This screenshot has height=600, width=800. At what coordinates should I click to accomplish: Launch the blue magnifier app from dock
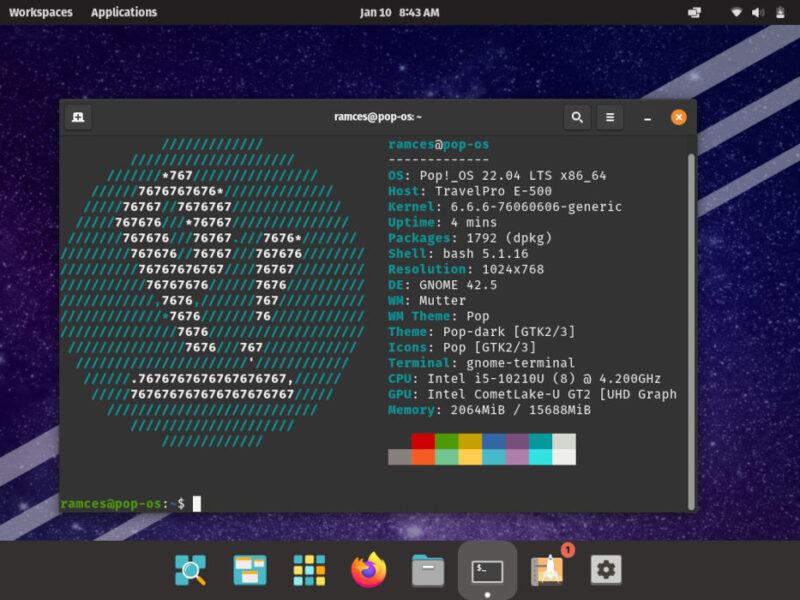point(190,569)
